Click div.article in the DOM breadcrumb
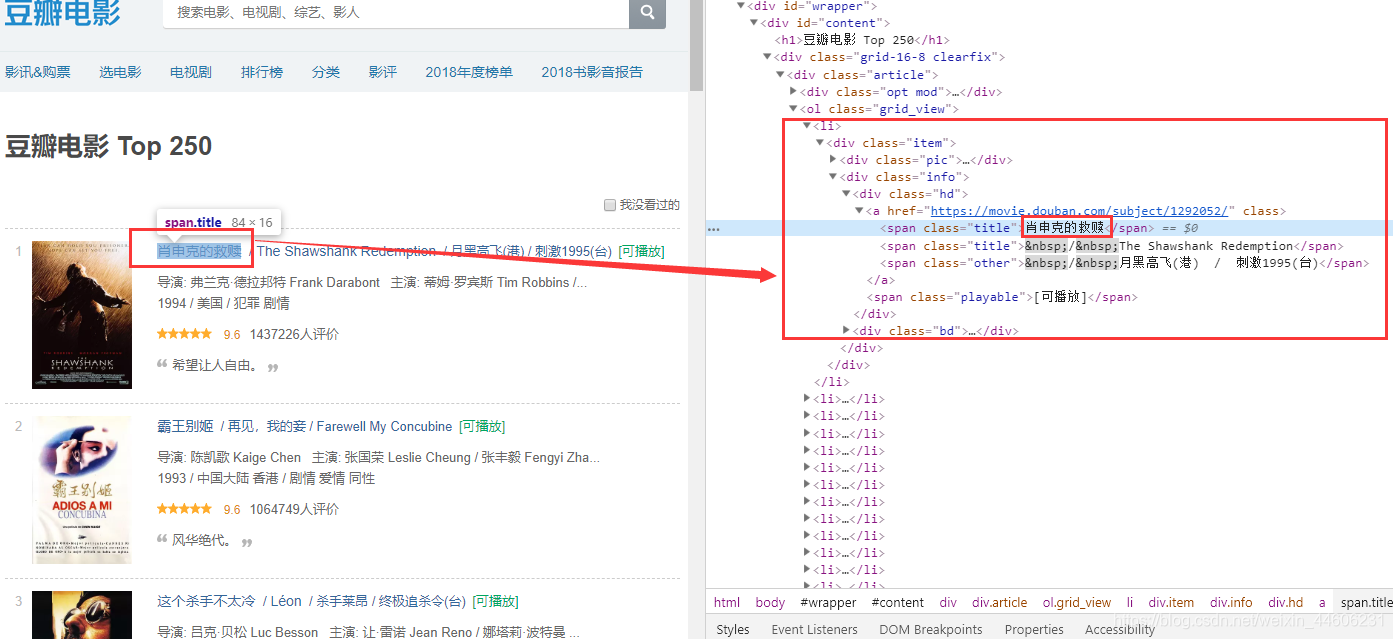 click(999, 602)
